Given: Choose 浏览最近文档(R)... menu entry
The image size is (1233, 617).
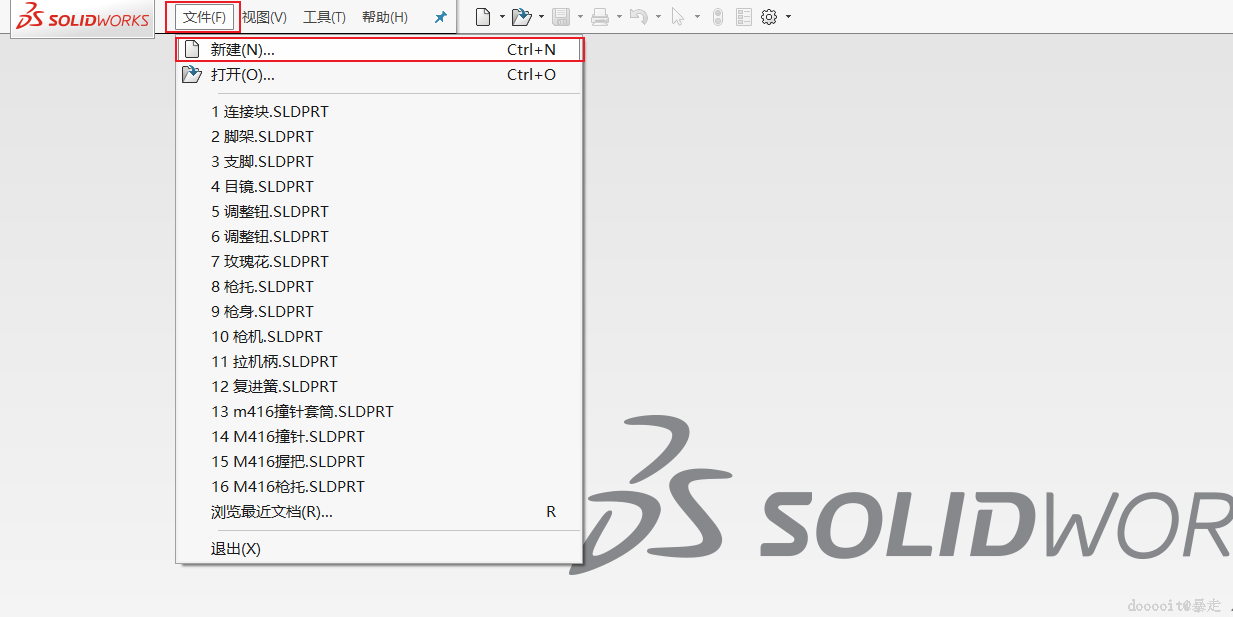Looking at the screenshot, I should click(379, 511).
